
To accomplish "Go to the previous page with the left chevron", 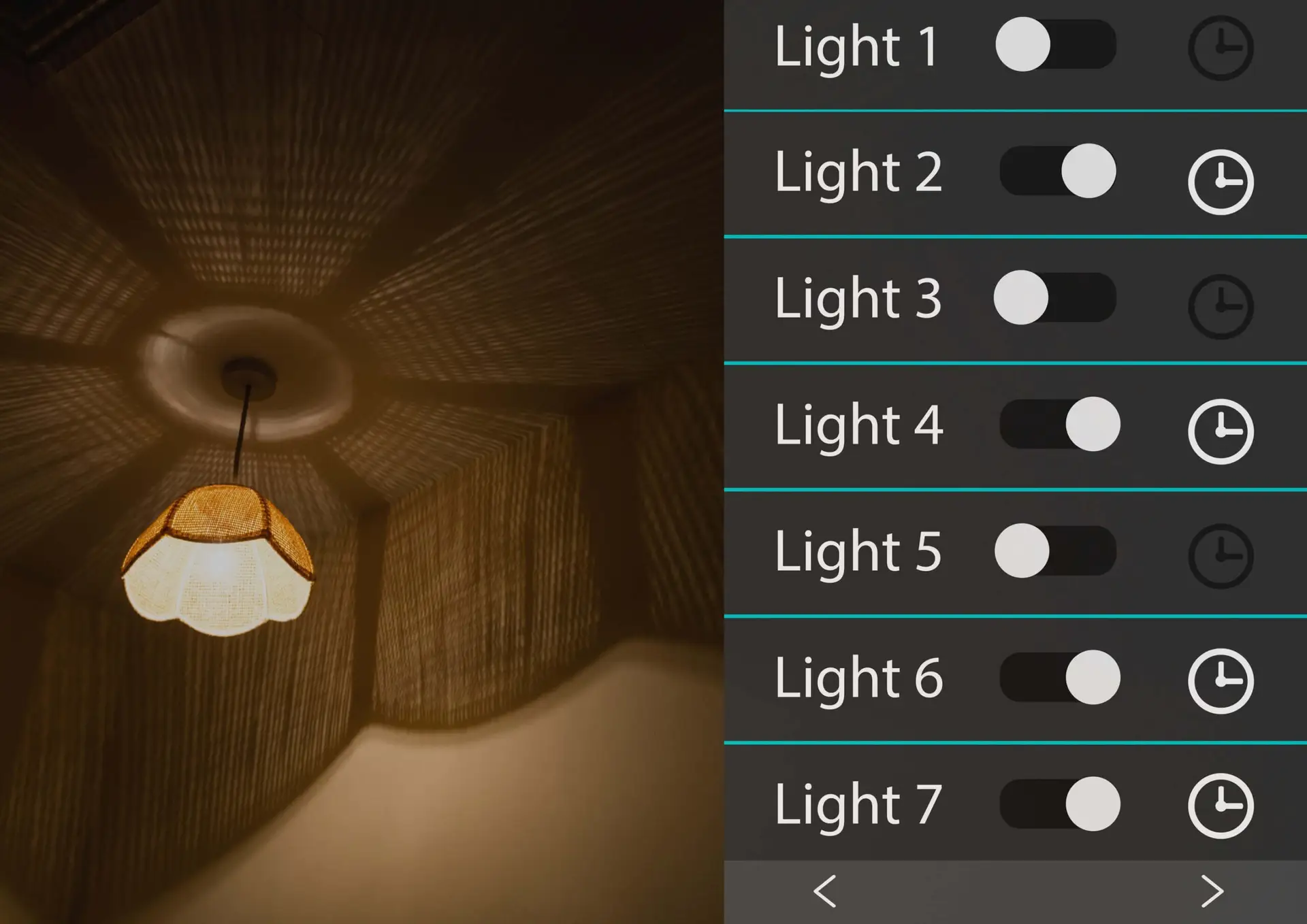I will [824, 891].
